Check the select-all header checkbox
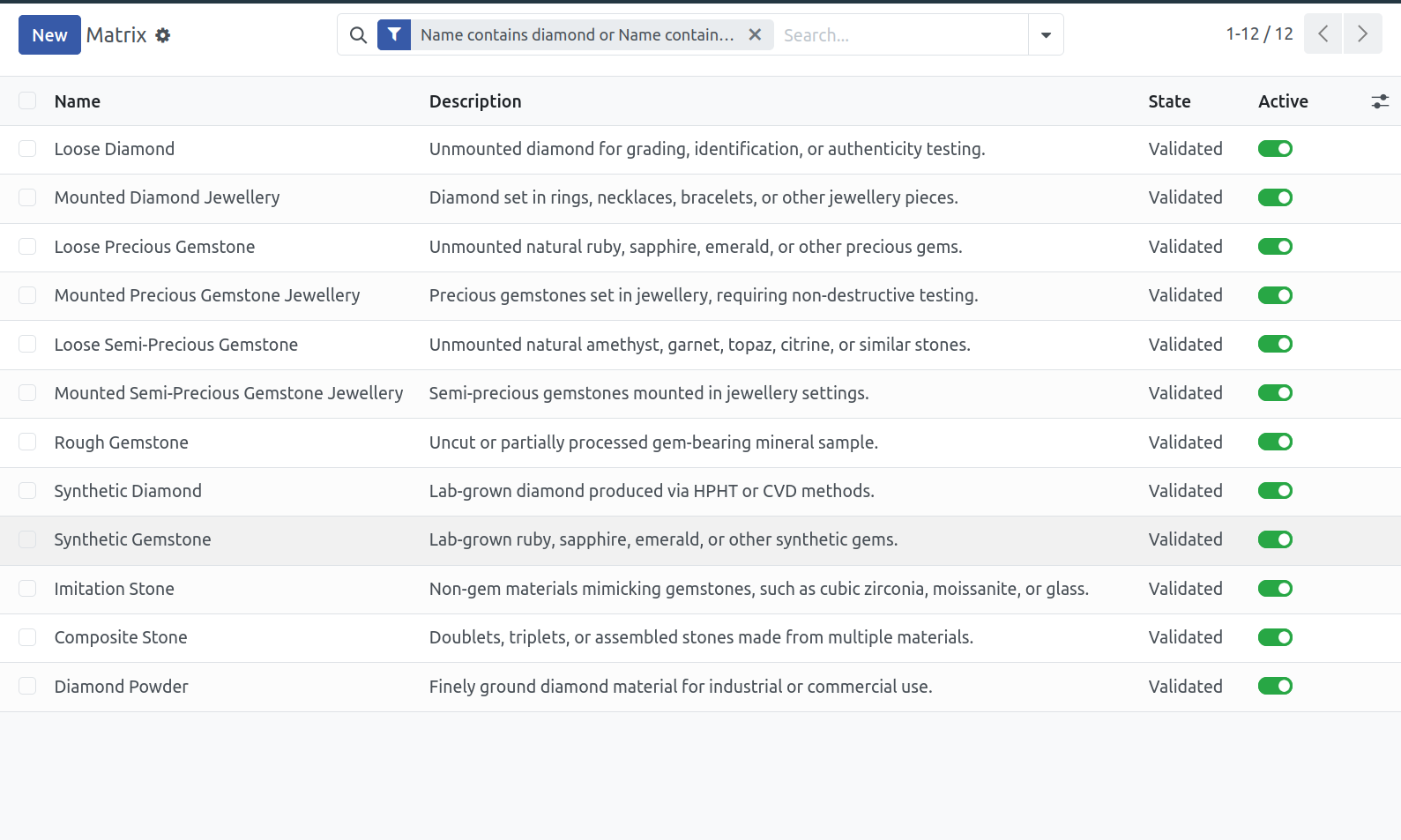The width and height of the screenshot is (1401, 840). coord(27,100)
